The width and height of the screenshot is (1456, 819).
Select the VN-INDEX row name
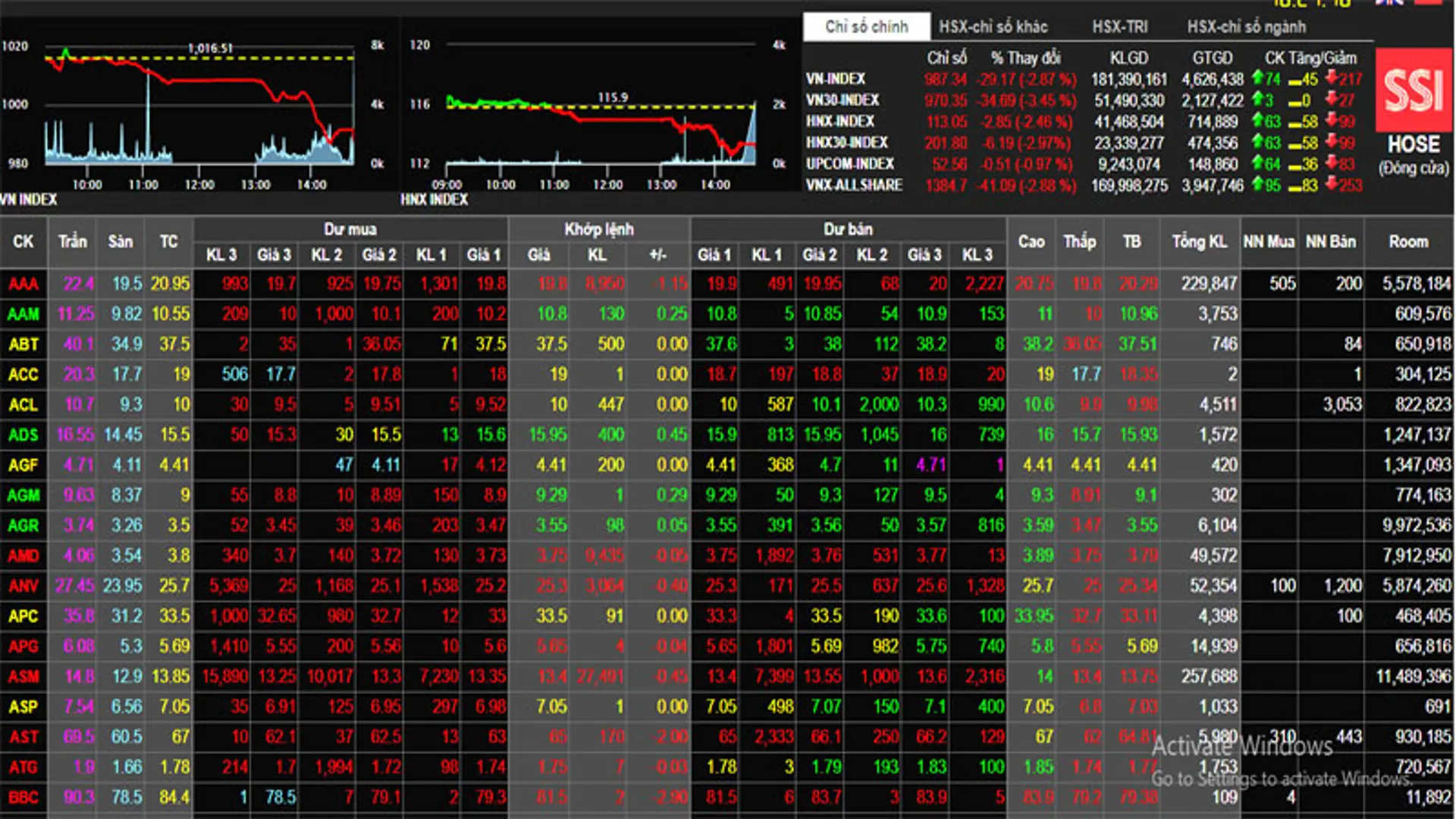coord(836,79)
